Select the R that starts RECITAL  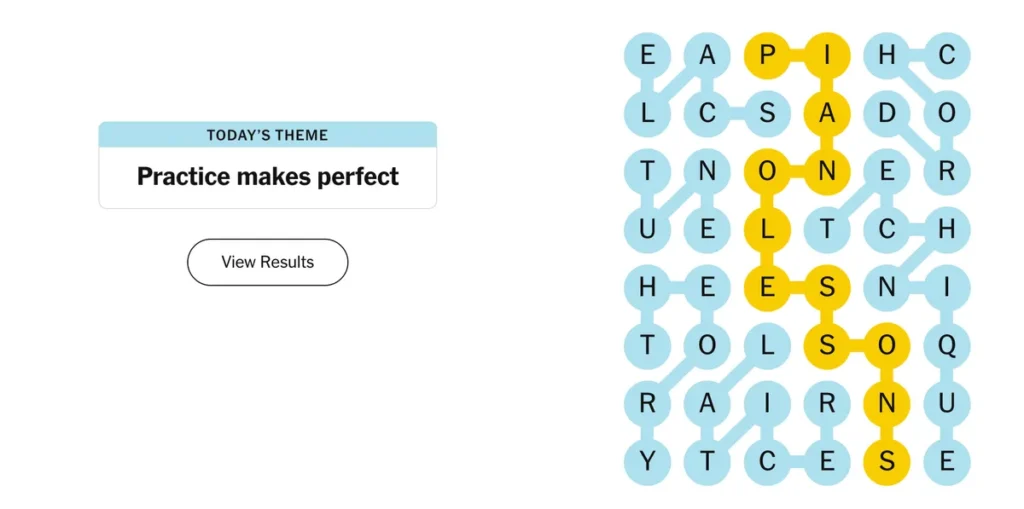click(x=827, y=405)
